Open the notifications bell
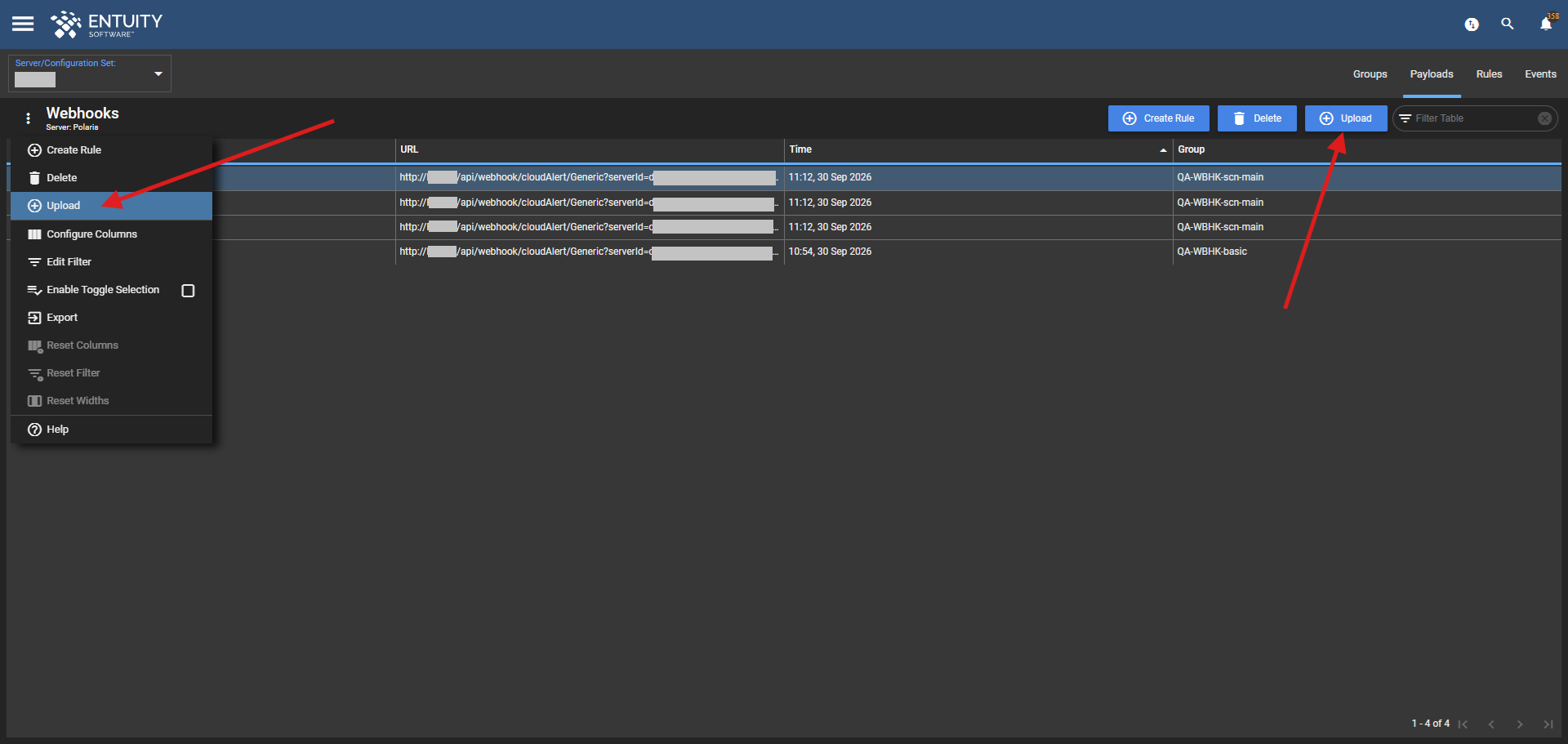The image size is (1568, 744). click(x=1546, y=24)
